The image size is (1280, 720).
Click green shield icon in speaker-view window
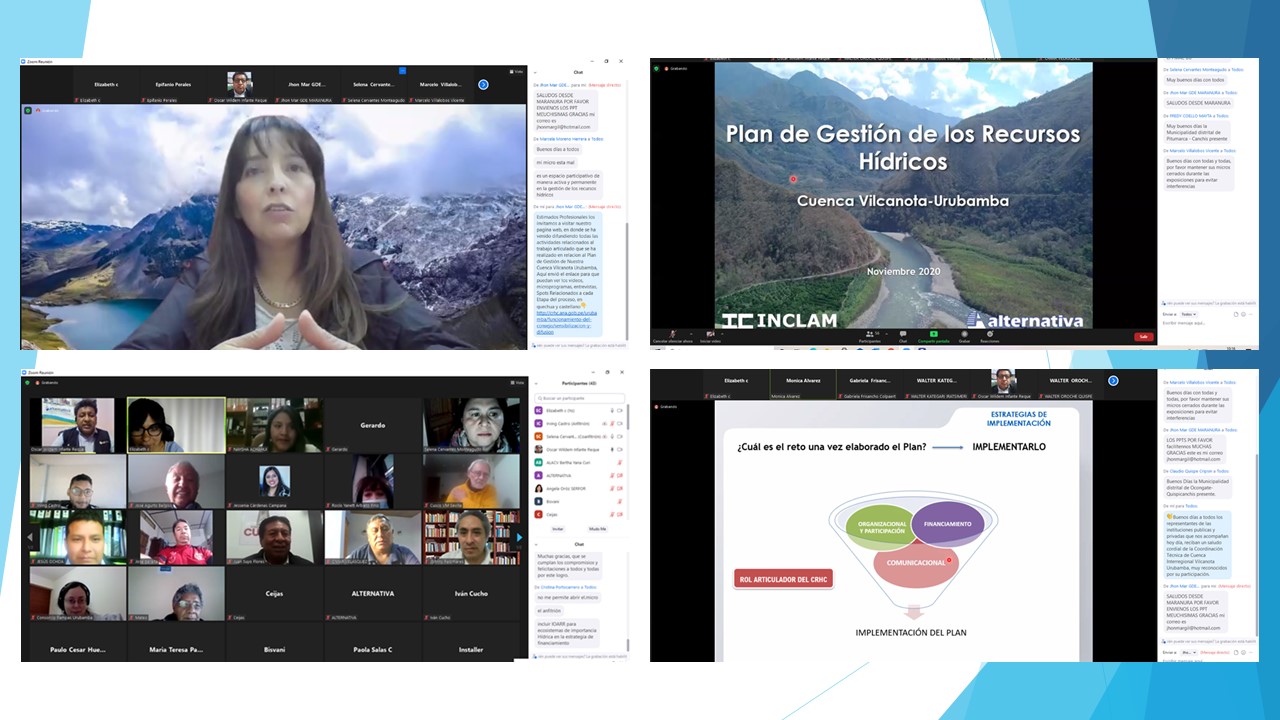tap(28, 110)
